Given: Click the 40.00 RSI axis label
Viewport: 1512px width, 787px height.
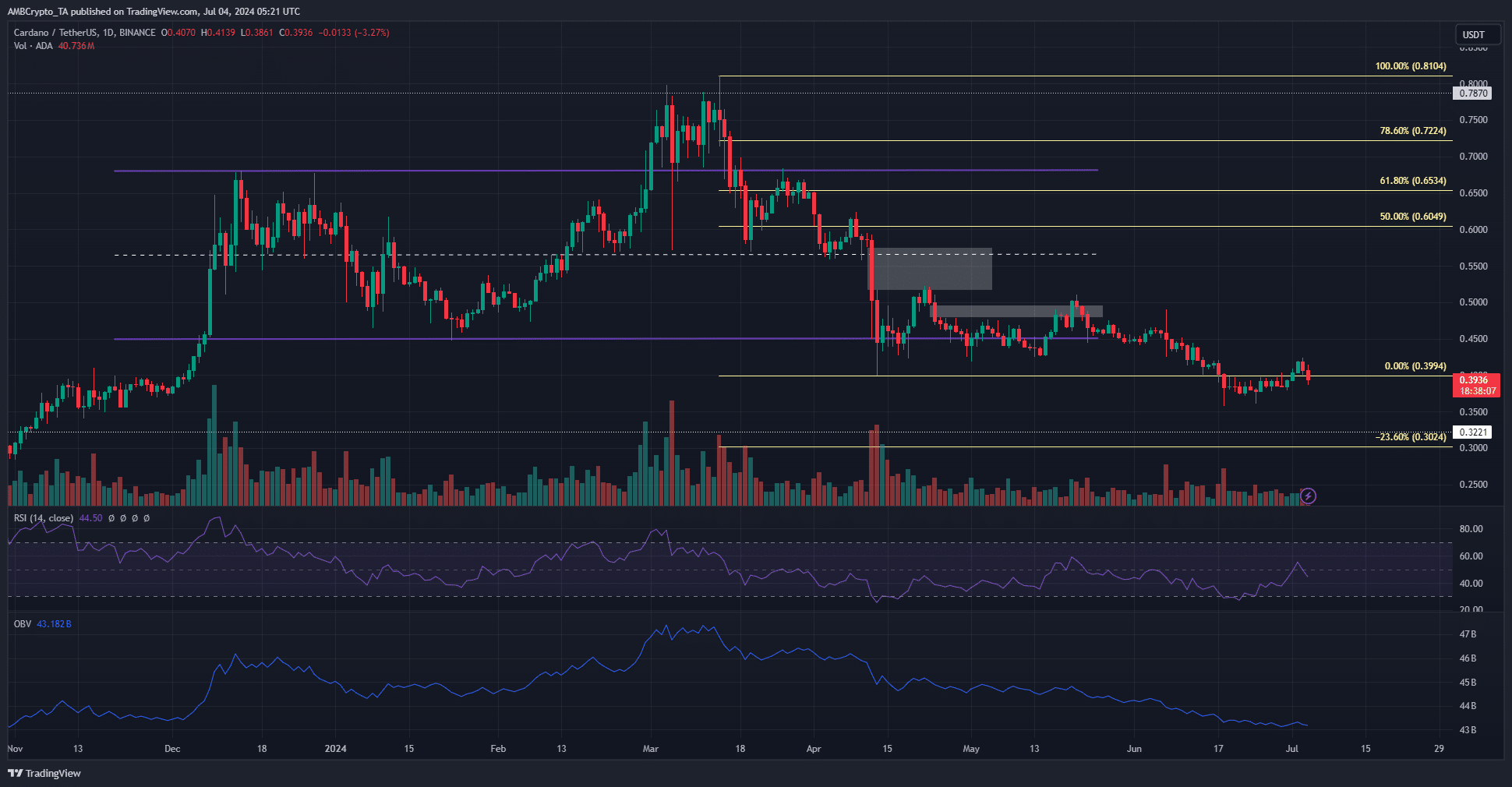Looking at the screenshot, I should pyautogui.click(x=1471, y=584).
